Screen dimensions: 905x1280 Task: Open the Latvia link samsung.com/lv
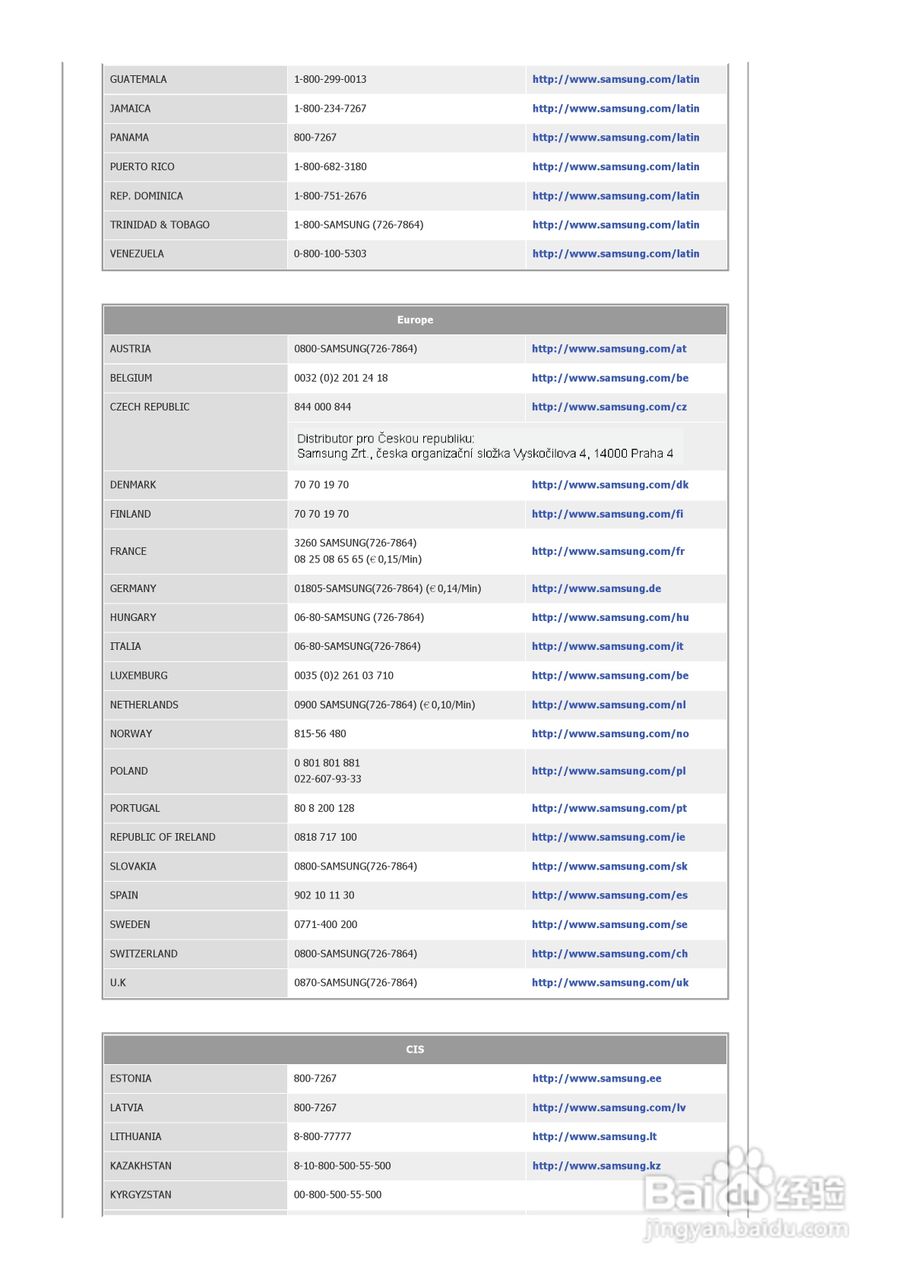pos(609,1108)
